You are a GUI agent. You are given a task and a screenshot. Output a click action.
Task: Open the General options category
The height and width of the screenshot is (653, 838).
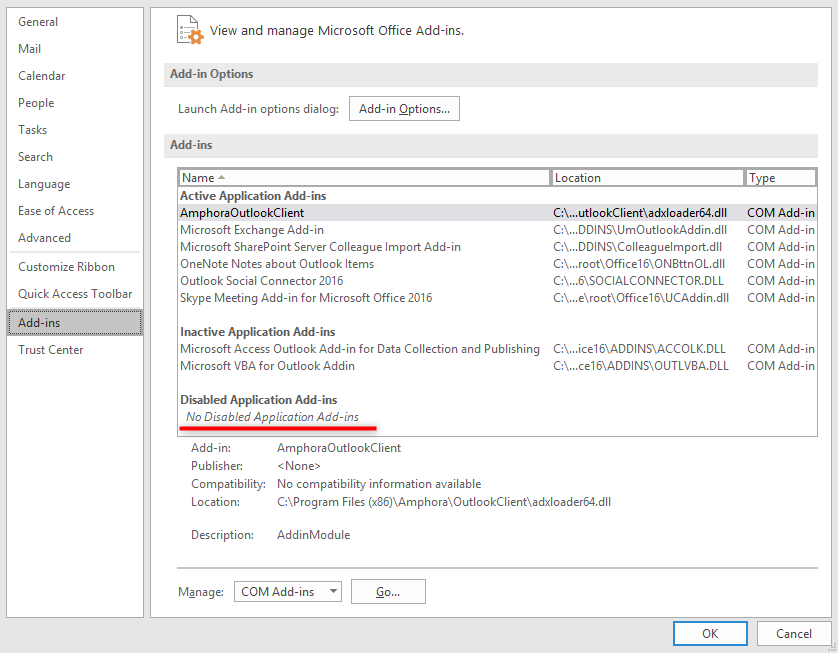(x=38, y=22)
